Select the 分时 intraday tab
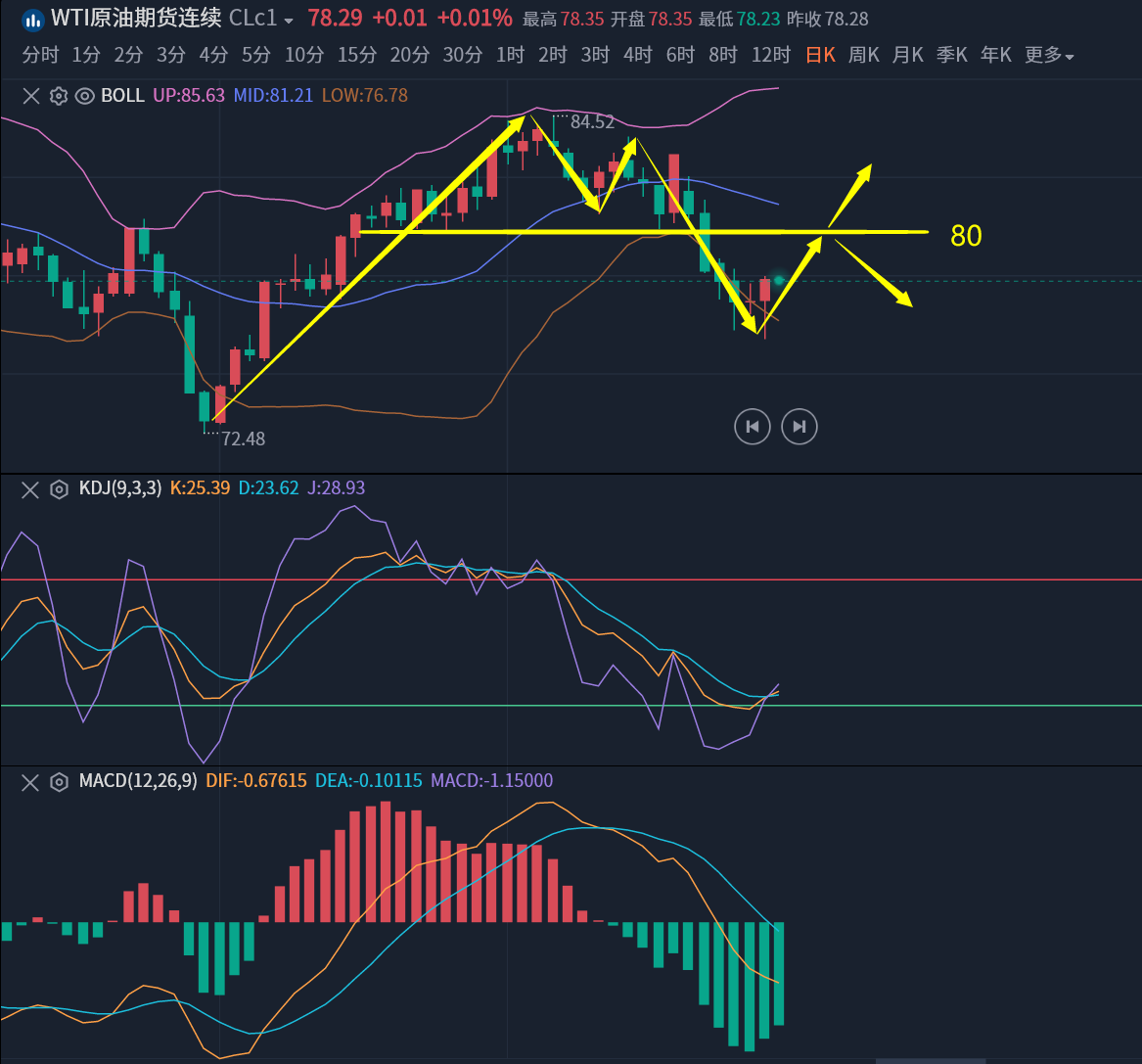1142x1064 pixels. pyautogui.click(x=40, y=56)
